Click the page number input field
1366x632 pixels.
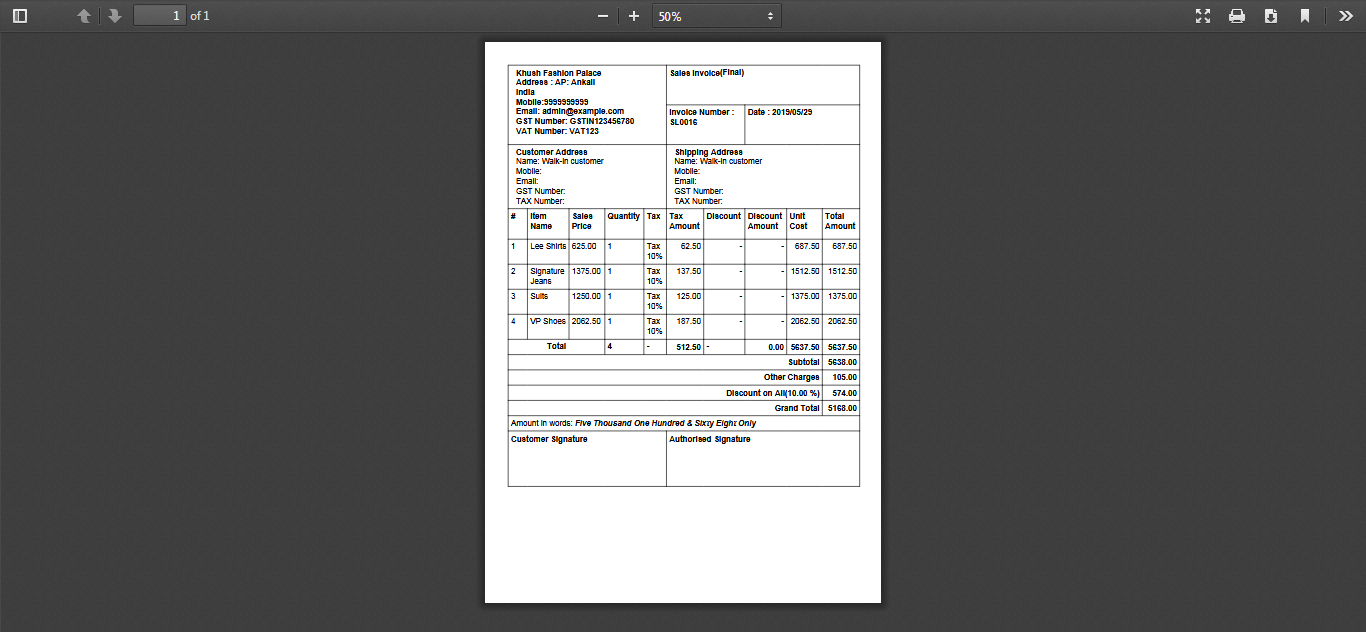(x=160, y=16)
